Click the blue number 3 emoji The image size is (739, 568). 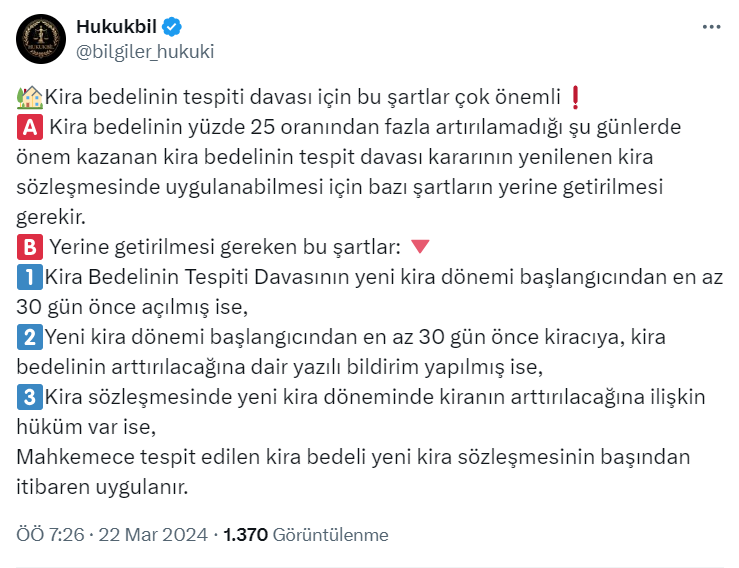pos(28,397)
